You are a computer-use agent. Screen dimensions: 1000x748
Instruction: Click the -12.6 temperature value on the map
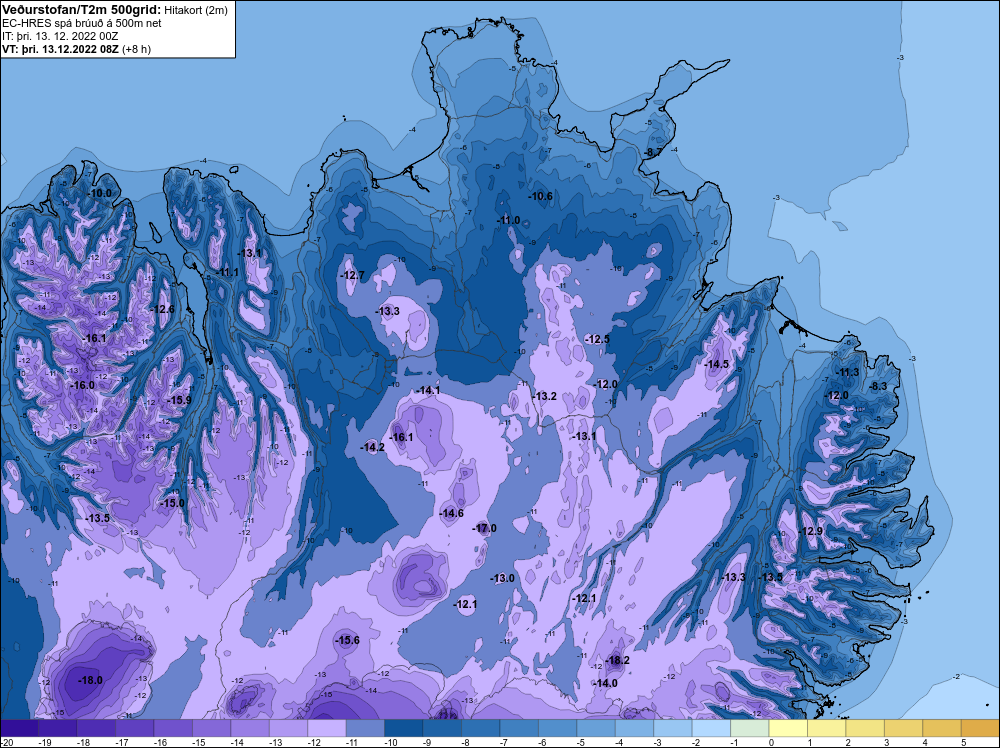(163, 309)
